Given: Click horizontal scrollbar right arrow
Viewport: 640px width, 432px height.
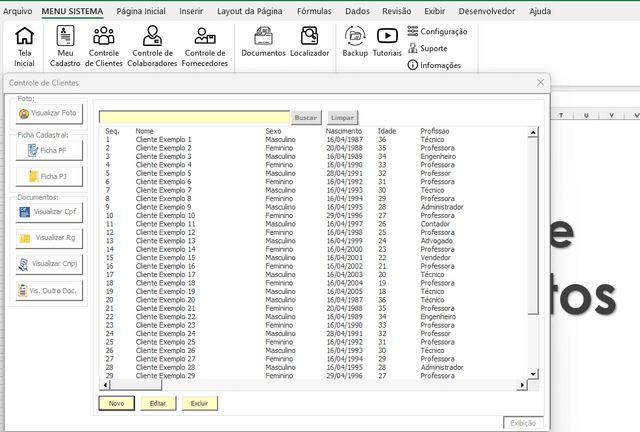Looking at the screenshot, I should [x=522, y=385].
